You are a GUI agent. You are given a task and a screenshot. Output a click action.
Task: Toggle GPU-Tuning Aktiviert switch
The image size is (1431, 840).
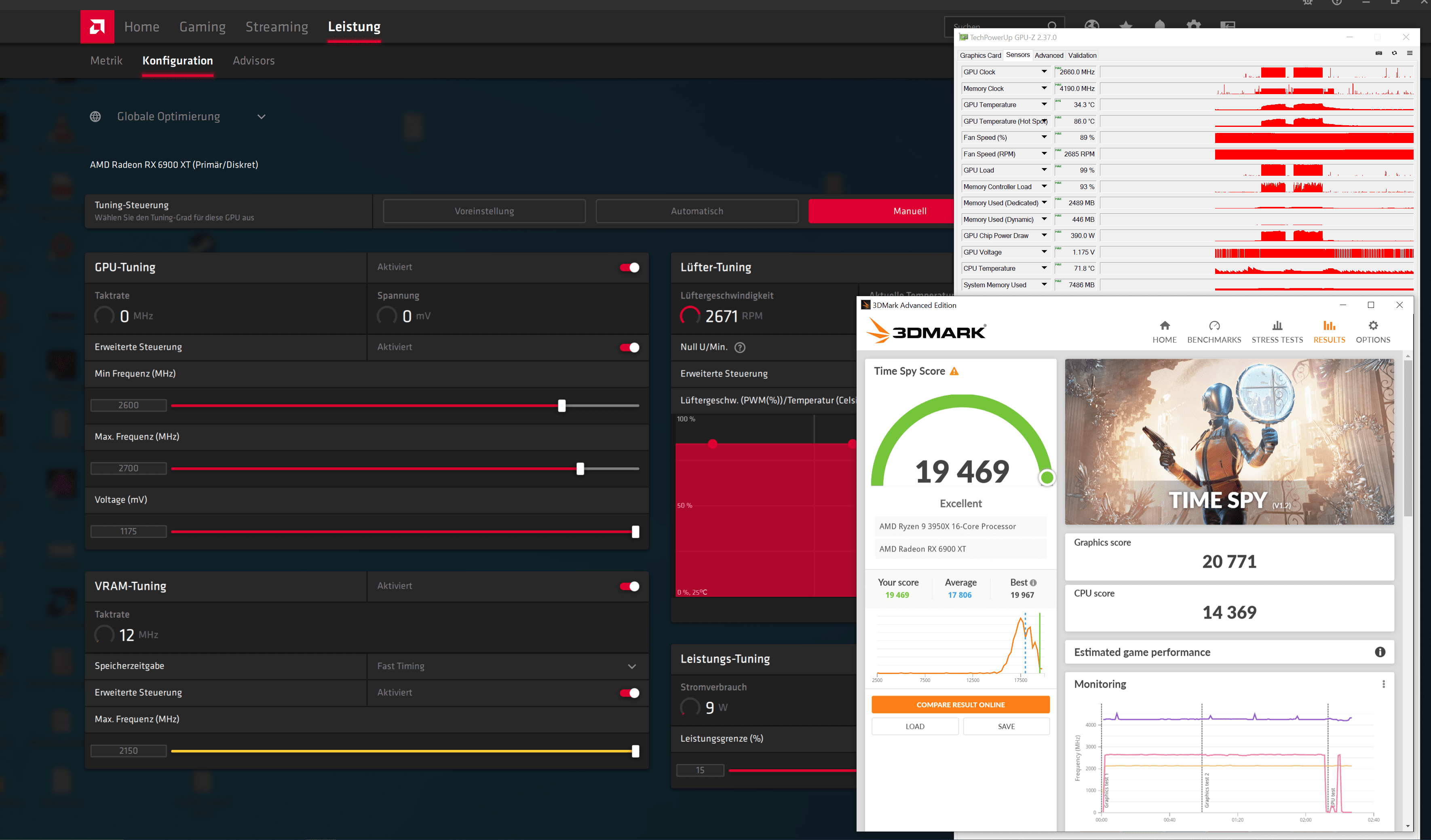630,267
